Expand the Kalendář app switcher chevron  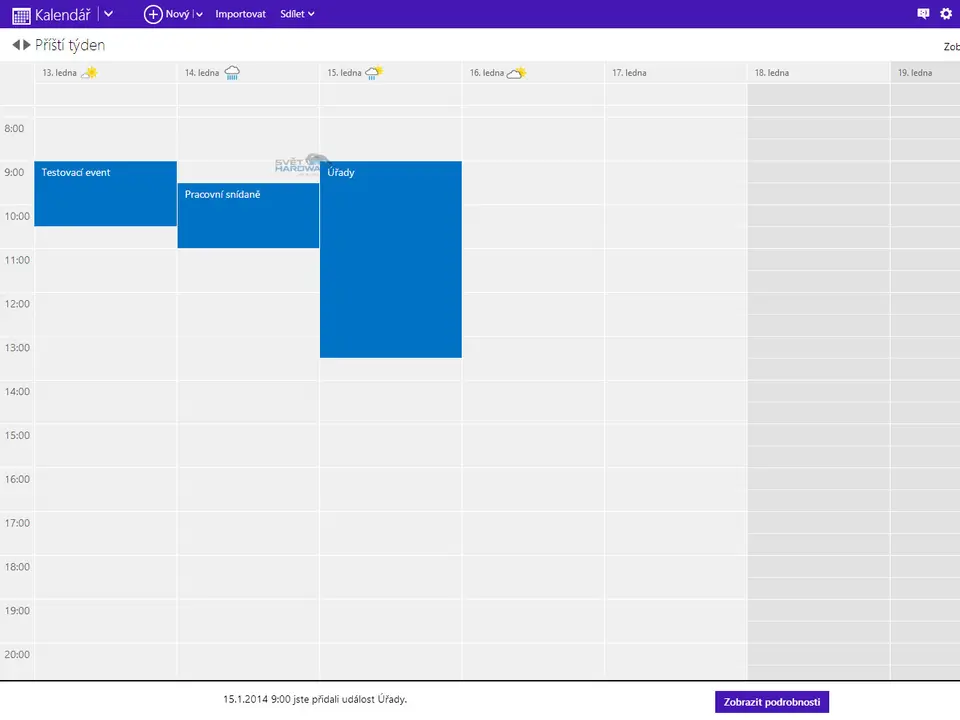click(108, 14)
